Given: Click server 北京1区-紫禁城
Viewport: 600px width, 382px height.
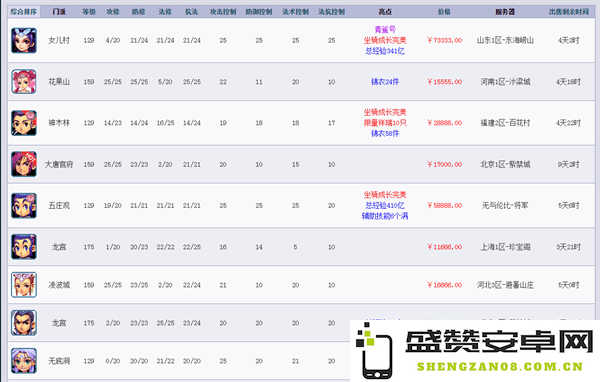Looking at the screenshot, I should [505, 164].
